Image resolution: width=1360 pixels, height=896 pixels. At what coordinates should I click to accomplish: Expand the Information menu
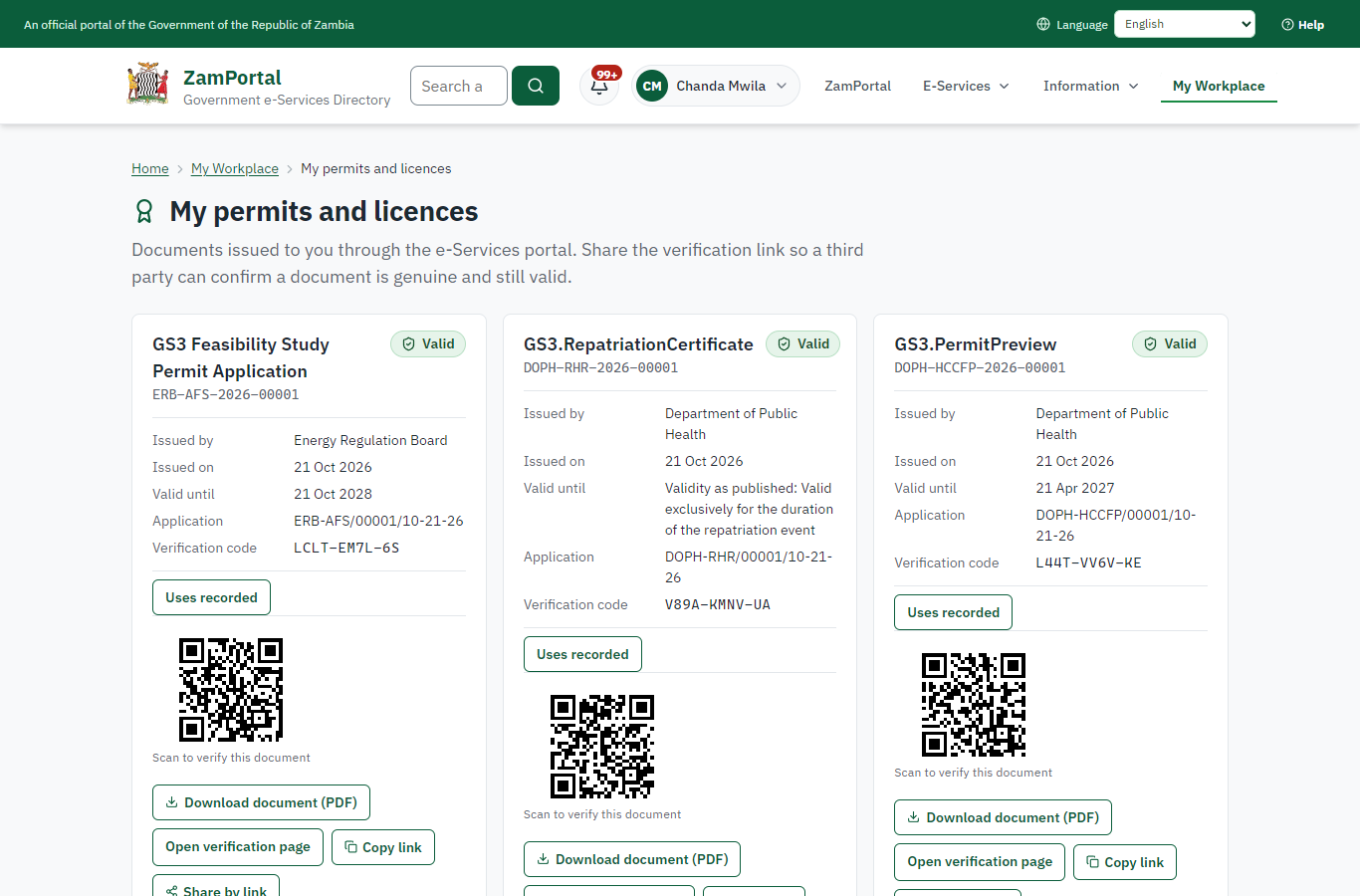click(x=1090, y=86)
